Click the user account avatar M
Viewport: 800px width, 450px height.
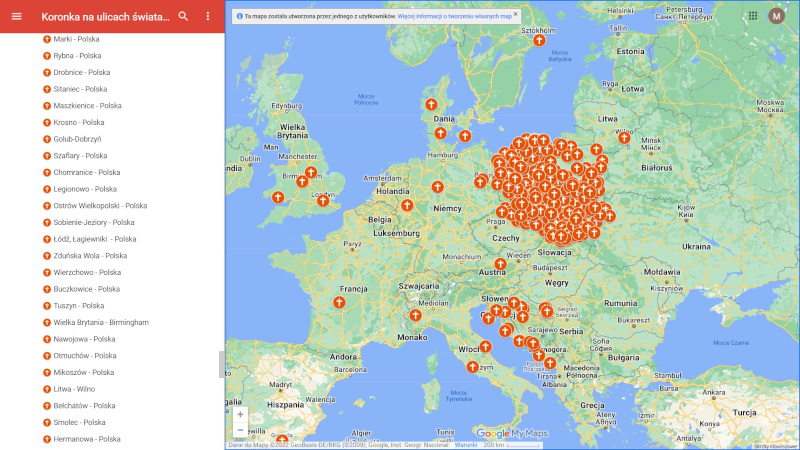776,16
